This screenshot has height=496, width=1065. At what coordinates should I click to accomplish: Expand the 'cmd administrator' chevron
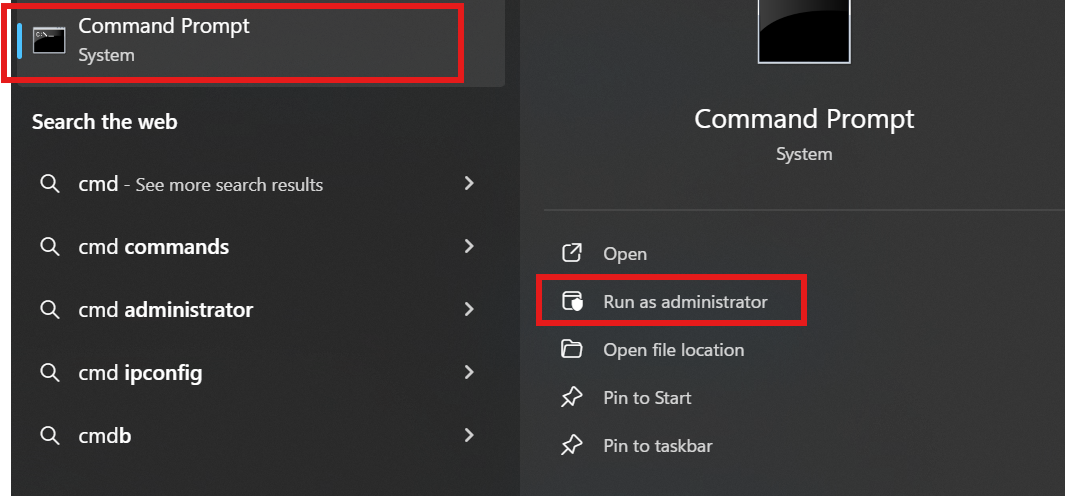tap(469, 309)
